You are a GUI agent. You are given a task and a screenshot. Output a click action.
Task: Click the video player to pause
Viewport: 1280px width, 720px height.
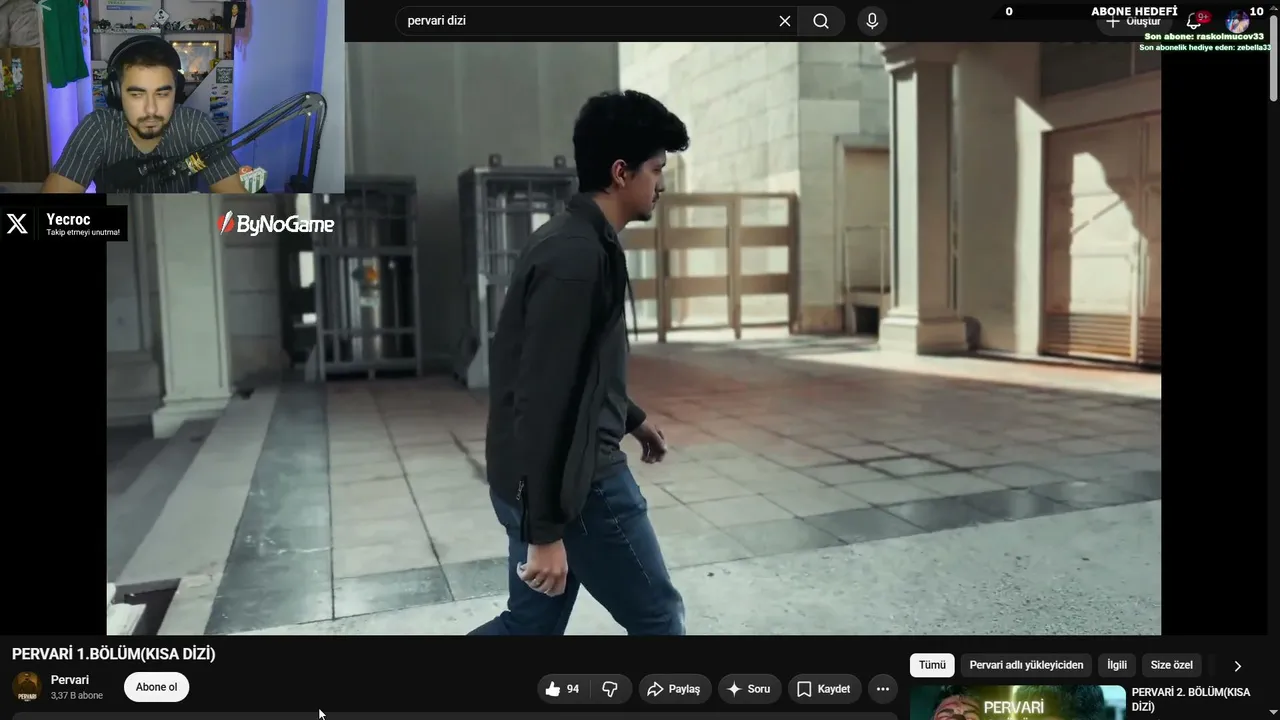[x=634, y=338]
